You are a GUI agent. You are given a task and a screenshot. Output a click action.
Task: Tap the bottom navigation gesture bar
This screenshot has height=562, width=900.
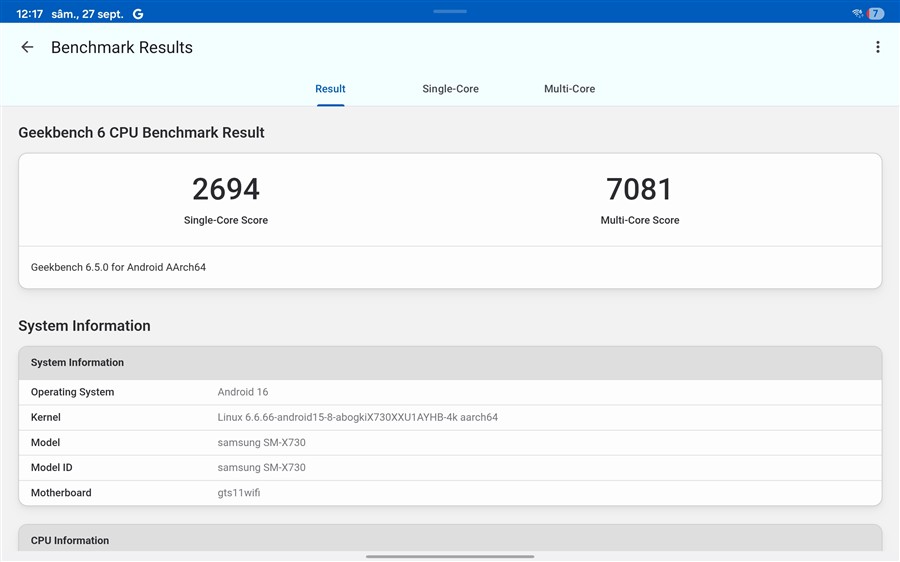pos(450,556)
